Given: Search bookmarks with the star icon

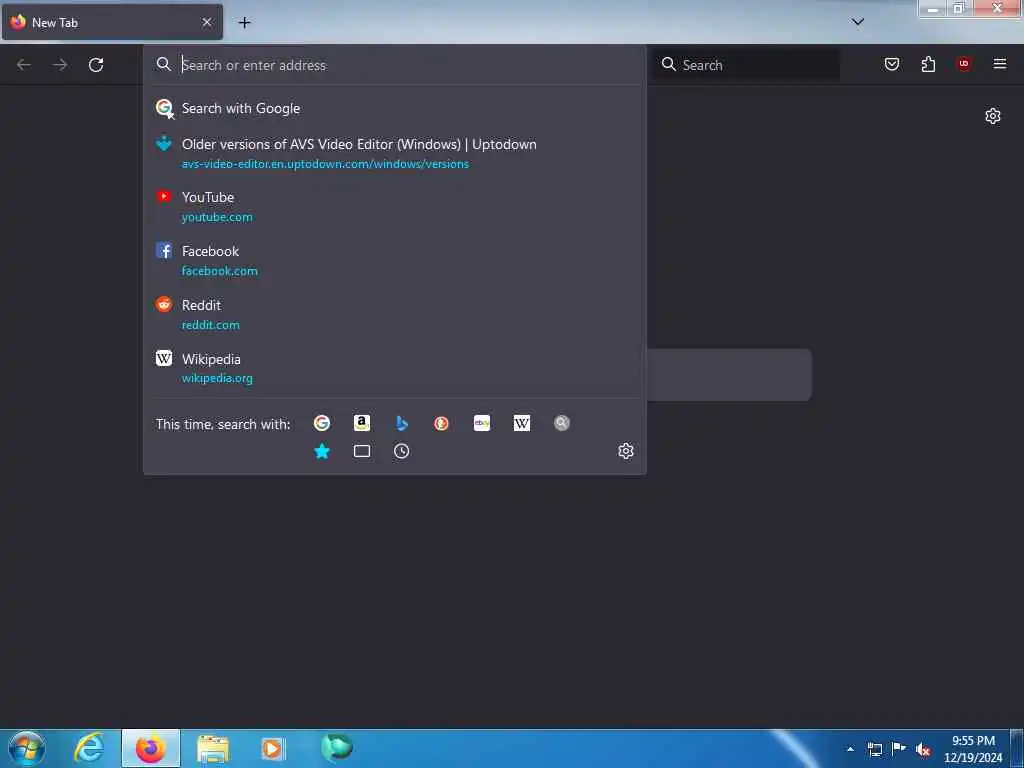Looking at the screenshot, I should 322,451.
